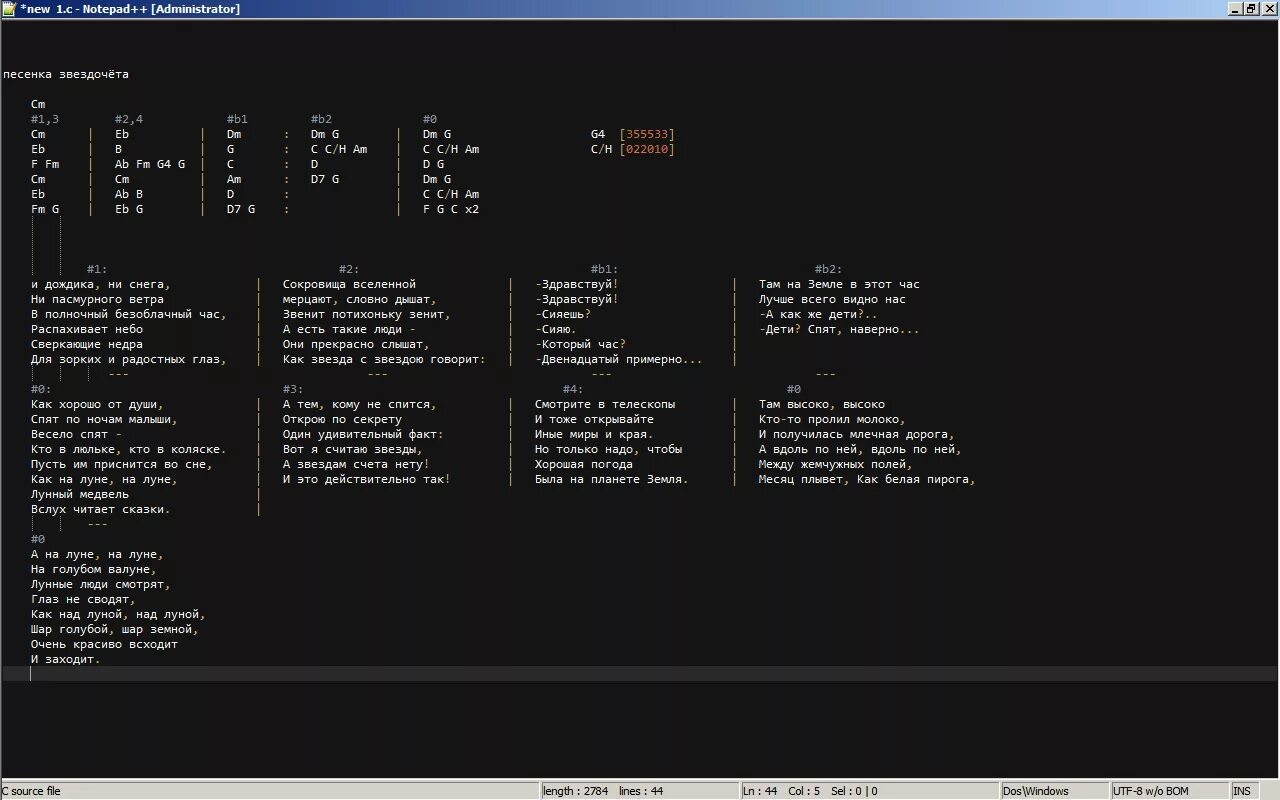Image resolution: width=1280 pixels, height=800 pixels.
Task: Click the title text '*new 1.c - Notepad++ [Administrator]'
Action: click(x=130, y=9)
